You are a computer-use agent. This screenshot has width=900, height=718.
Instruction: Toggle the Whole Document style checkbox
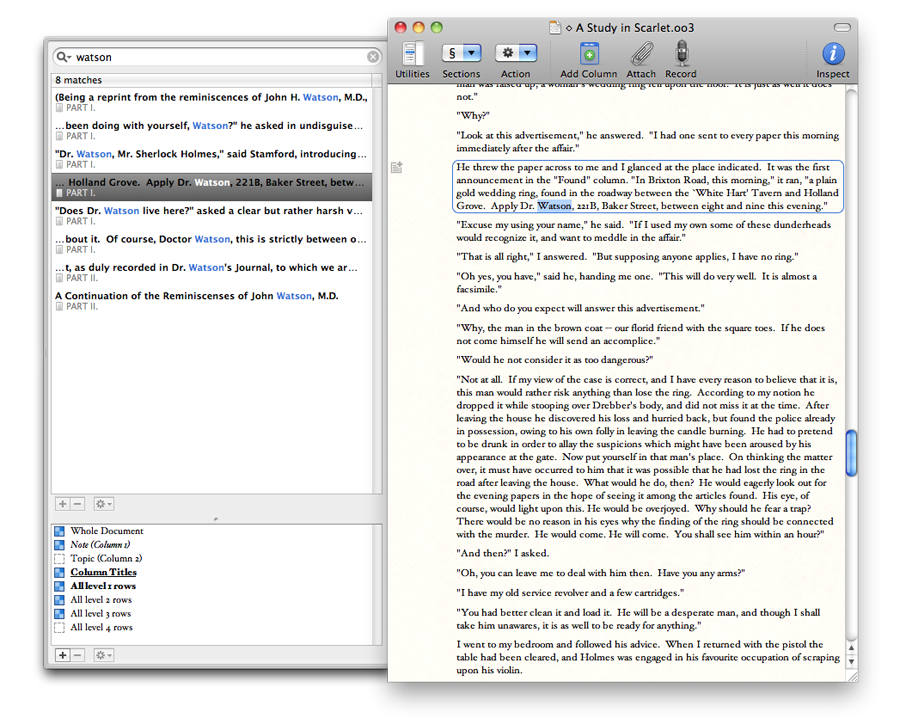[59, 531]
